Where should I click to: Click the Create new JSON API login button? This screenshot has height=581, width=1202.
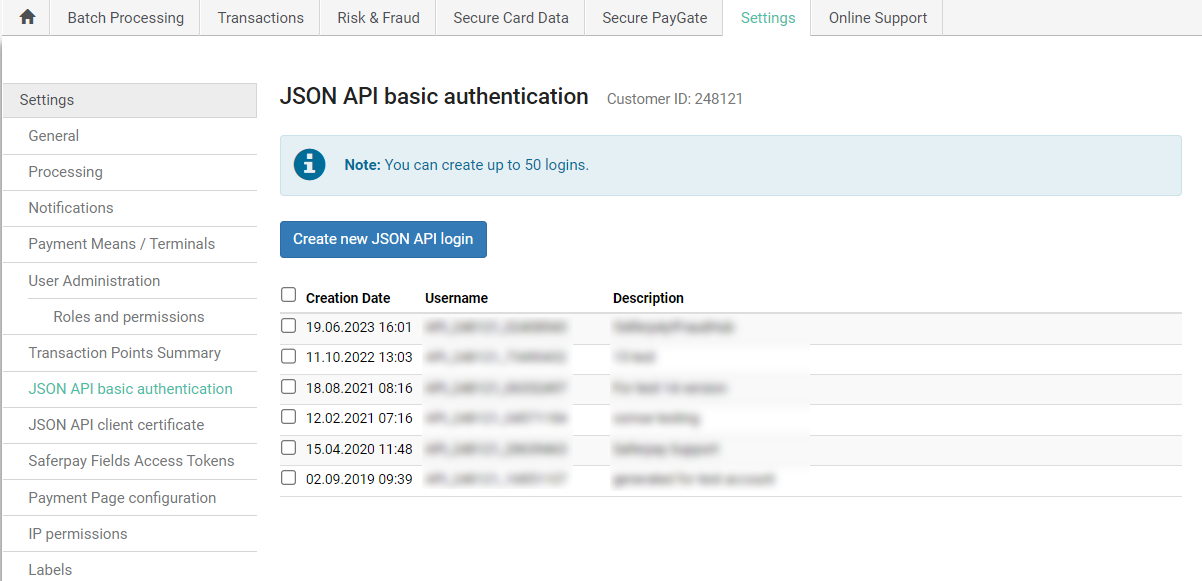point(383,239)
